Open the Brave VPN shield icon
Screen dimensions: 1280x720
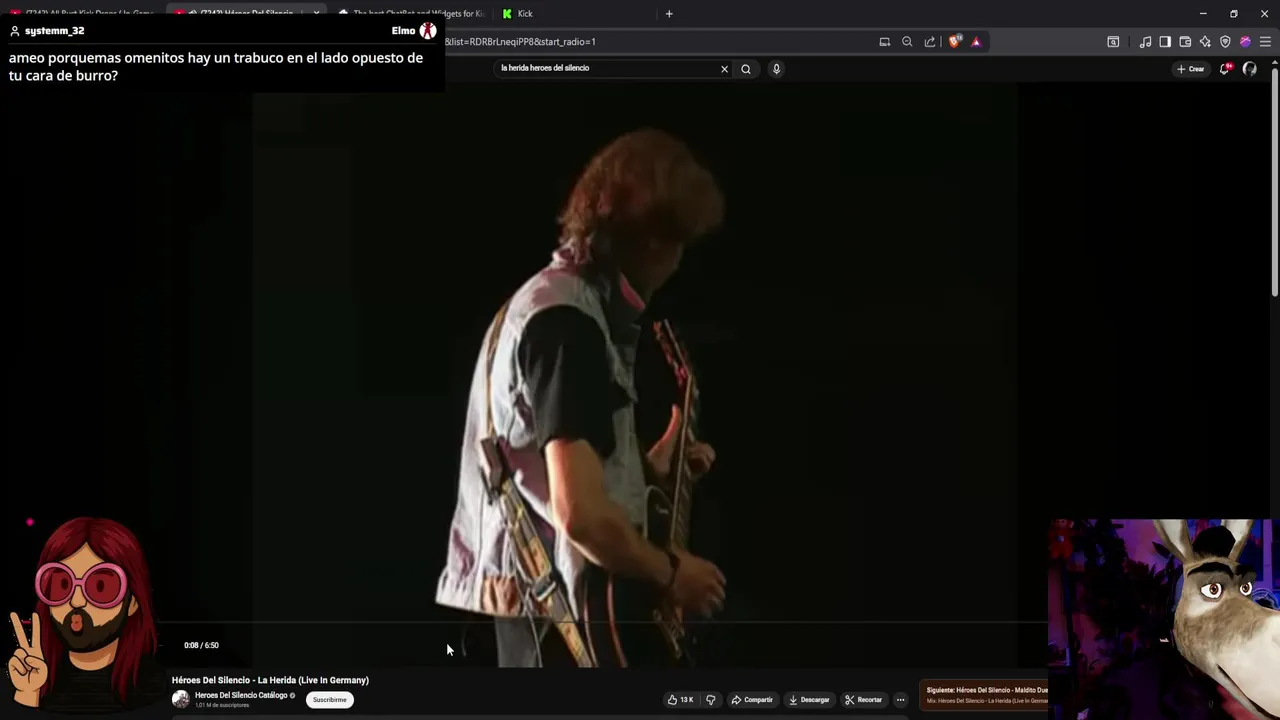pyautogui.click(x=1225, y=42)
